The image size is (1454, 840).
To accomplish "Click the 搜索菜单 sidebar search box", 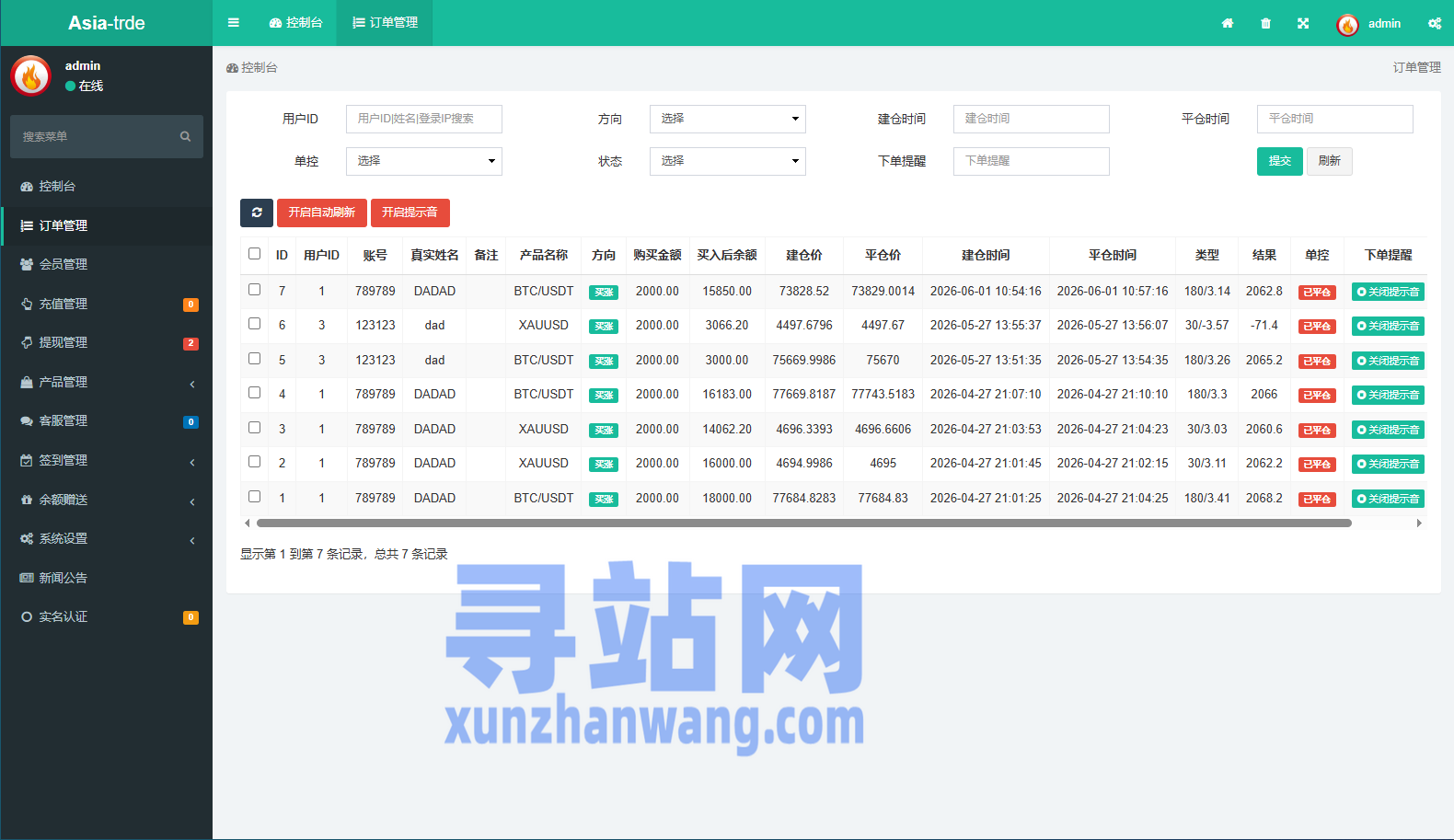I will tap(107, 136).
